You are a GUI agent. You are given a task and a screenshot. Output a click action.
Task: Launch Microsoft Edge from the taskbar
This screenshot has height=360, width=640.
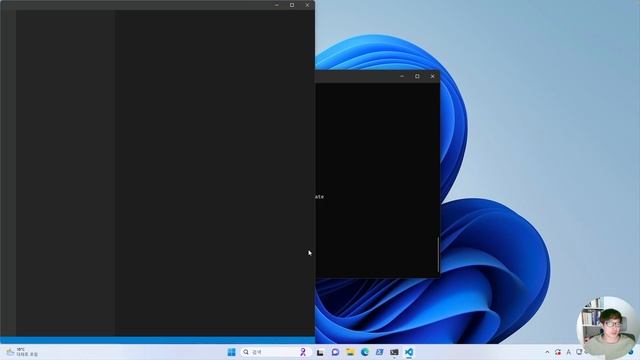(364, 352)
